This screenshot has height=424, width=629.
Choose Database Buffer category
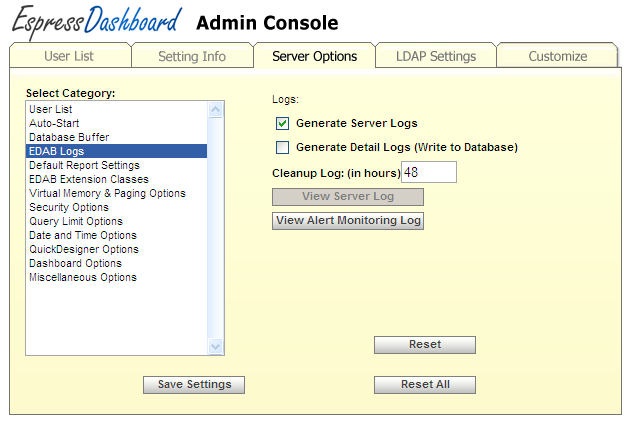point(69,137)
